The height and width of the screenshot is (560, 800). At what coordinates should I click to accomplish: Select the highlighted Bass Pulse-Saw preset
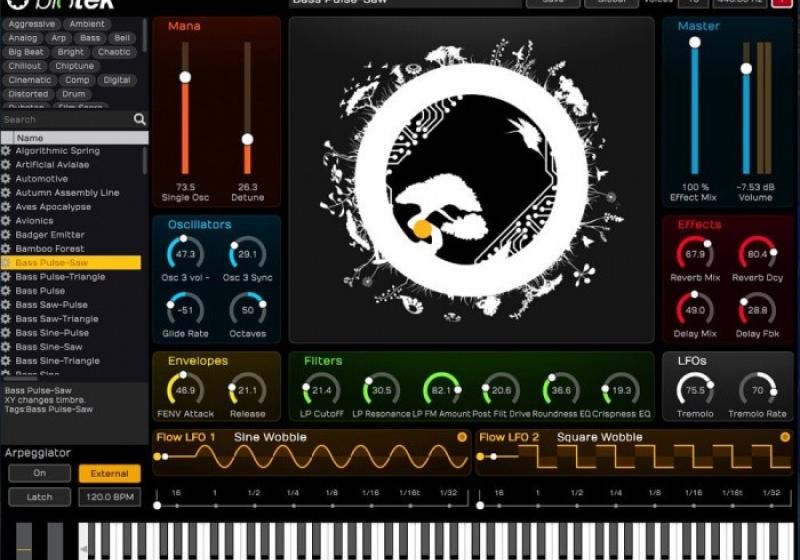(x=71, y=263)
